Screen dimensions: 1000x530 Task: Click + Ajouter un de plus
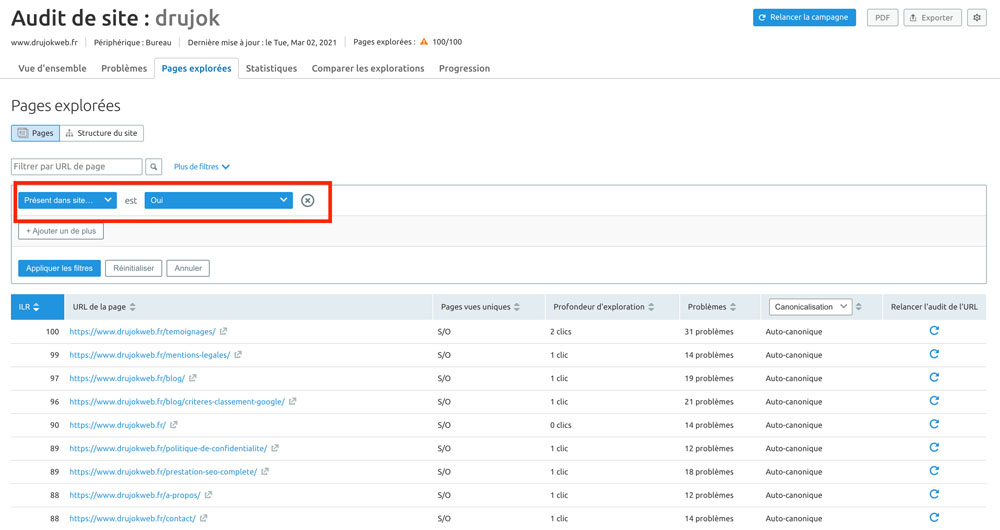pos(61,231)
